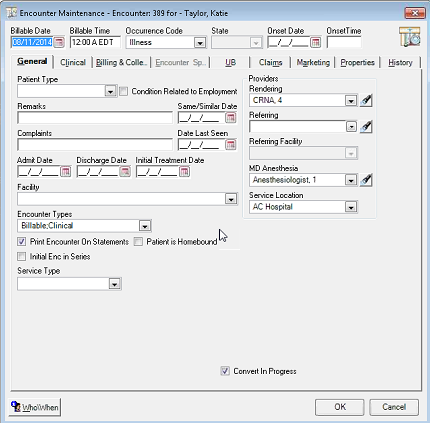Expand the Occurrence Code dropdown
430x423 pixels.
(x=200, y=43)
